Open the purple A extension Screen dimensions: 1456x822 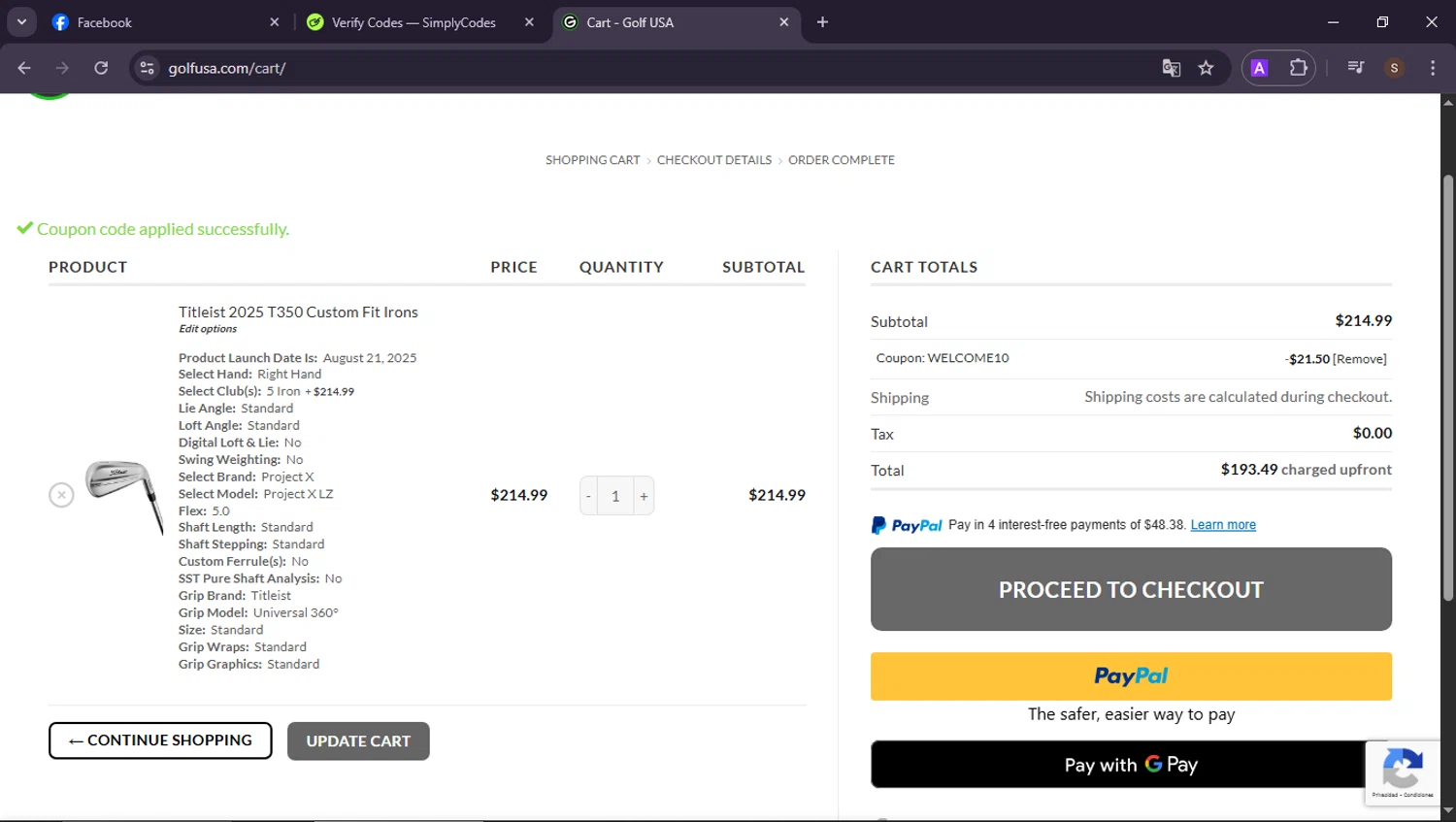(x=1260, y=68)
